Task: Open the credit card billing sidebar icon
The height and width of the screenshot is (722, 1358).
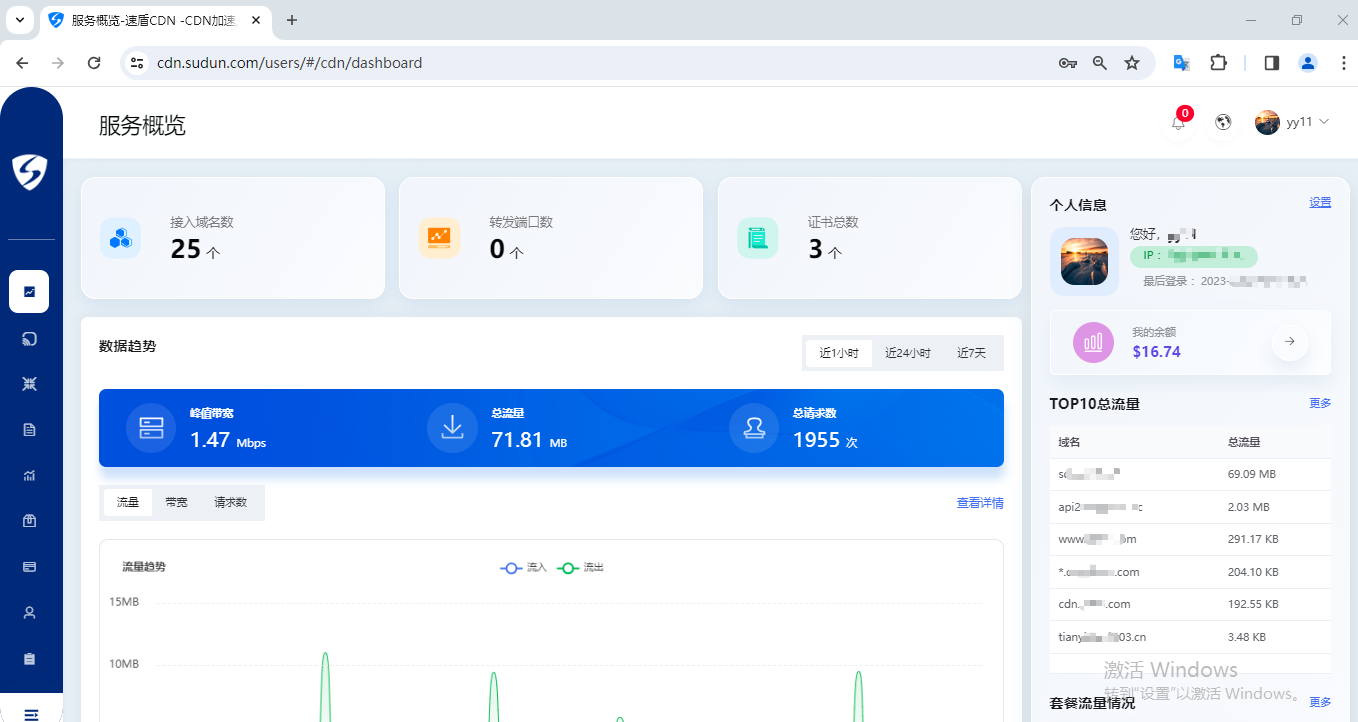Action: pyautogui.click(x=29, y=567)
